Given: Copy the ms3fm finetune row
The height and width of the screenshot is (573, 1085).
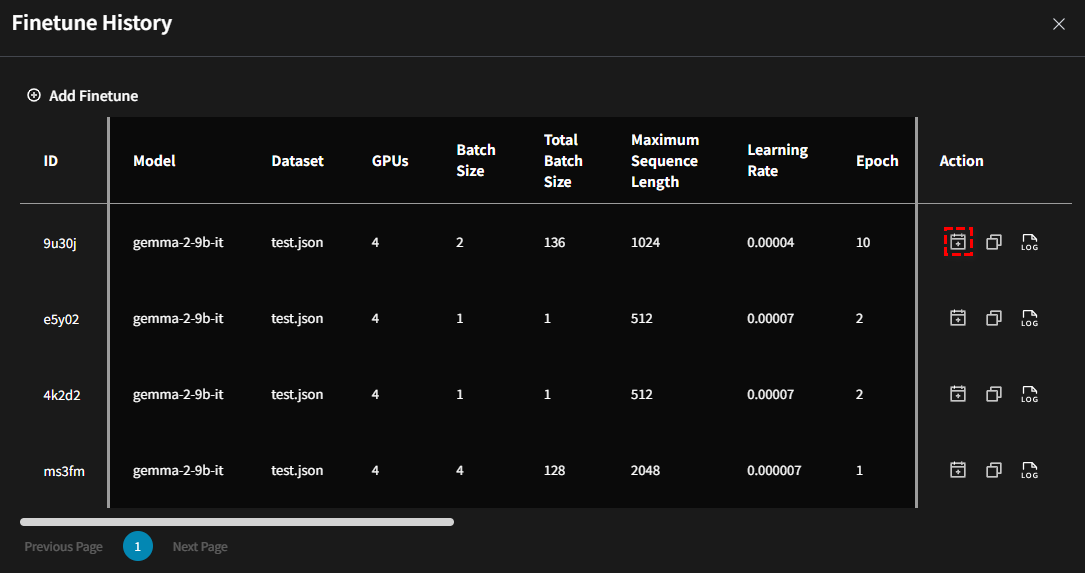Looking at the screenshot, I should pos(994,470).
